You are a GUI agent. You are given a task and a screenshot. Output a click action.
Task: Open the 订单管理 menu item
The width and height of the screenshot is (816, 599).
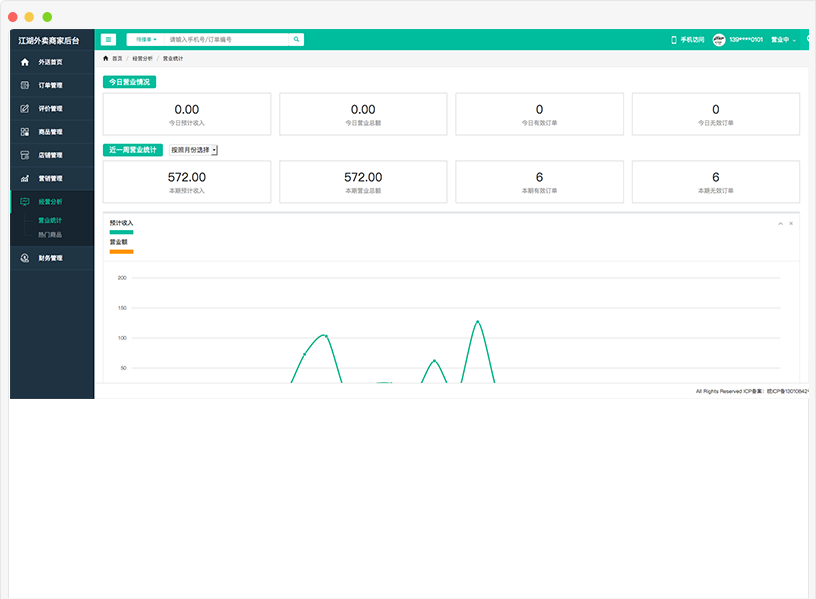coord(52,85)
